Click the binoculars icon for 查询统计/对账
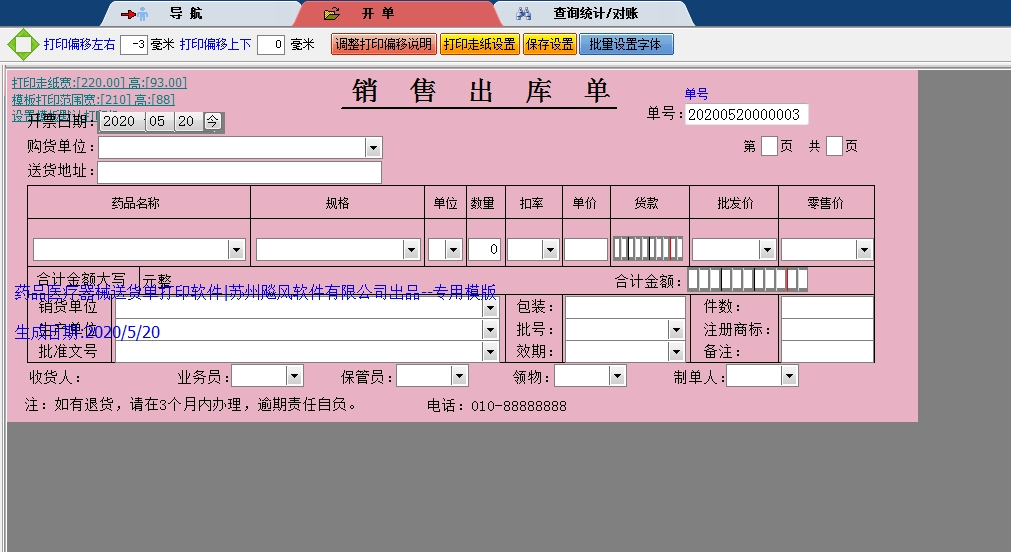Viewport: 1011px width, 552px height. pos(523,14)
